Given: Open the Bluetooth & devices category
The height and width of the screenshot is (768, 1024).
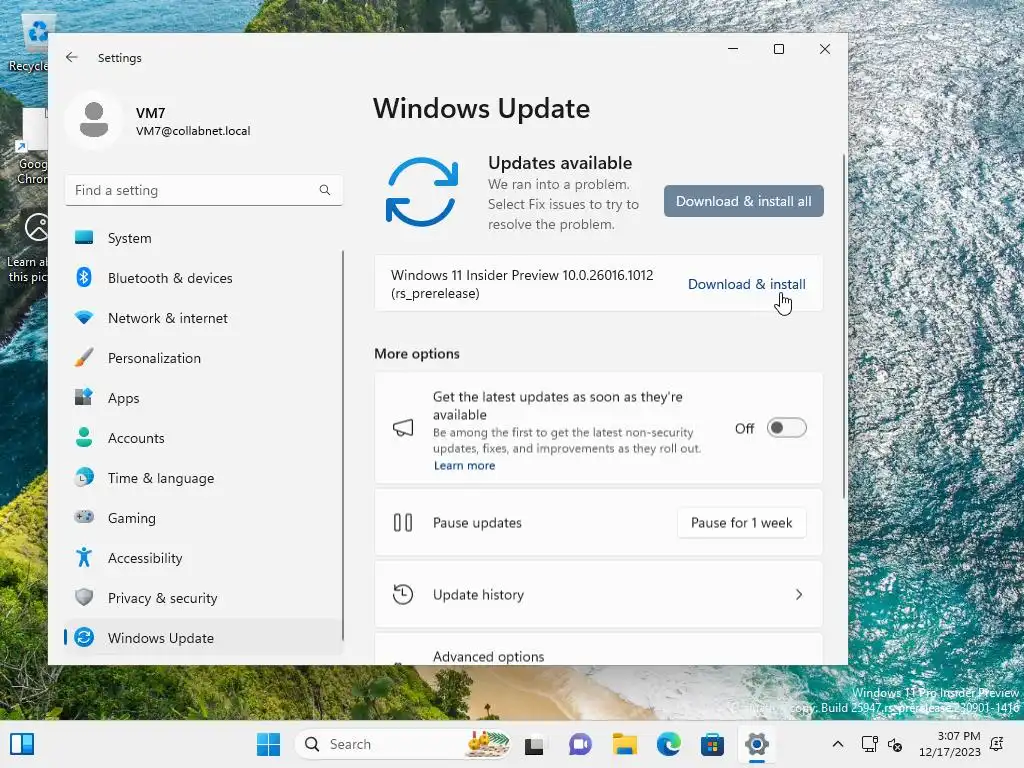Looking at the screenshot, I should [203, 278].
